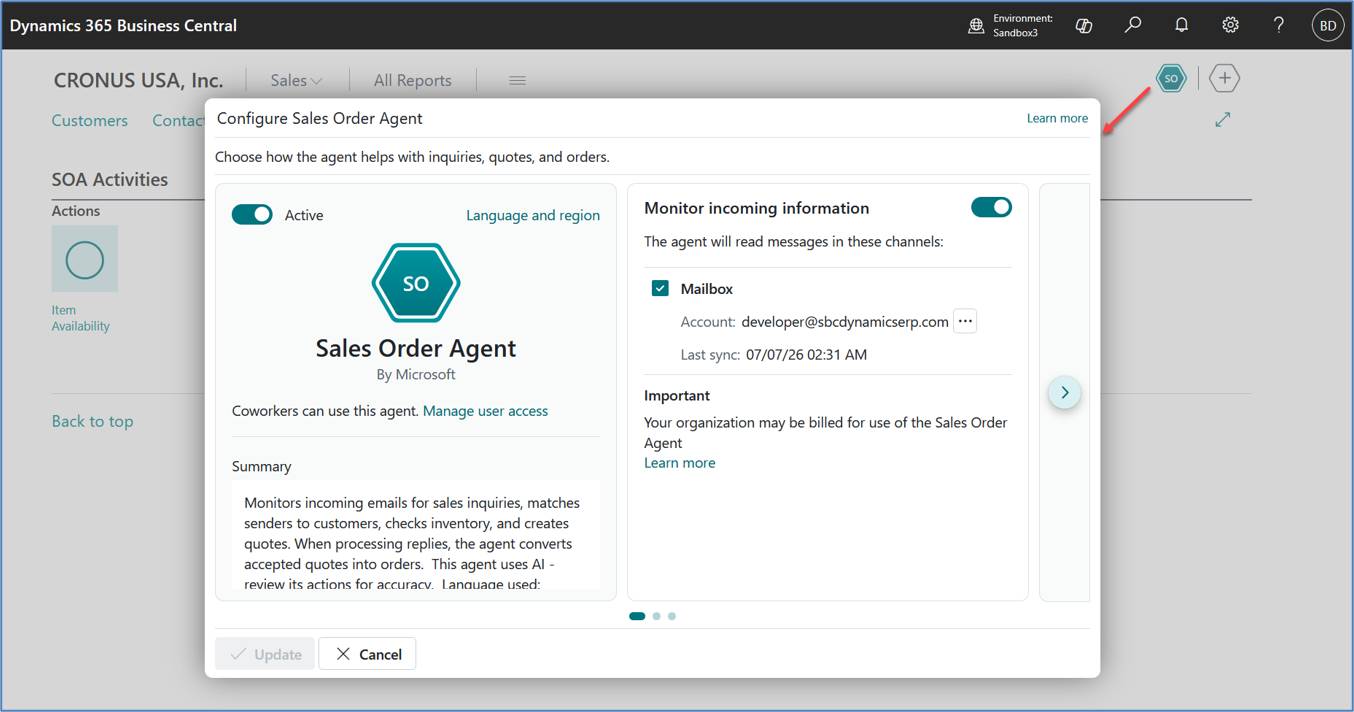The height and width of the screenshot is (712, 1354).
Task: Click the Cancel button
Action: pos(367,654)
